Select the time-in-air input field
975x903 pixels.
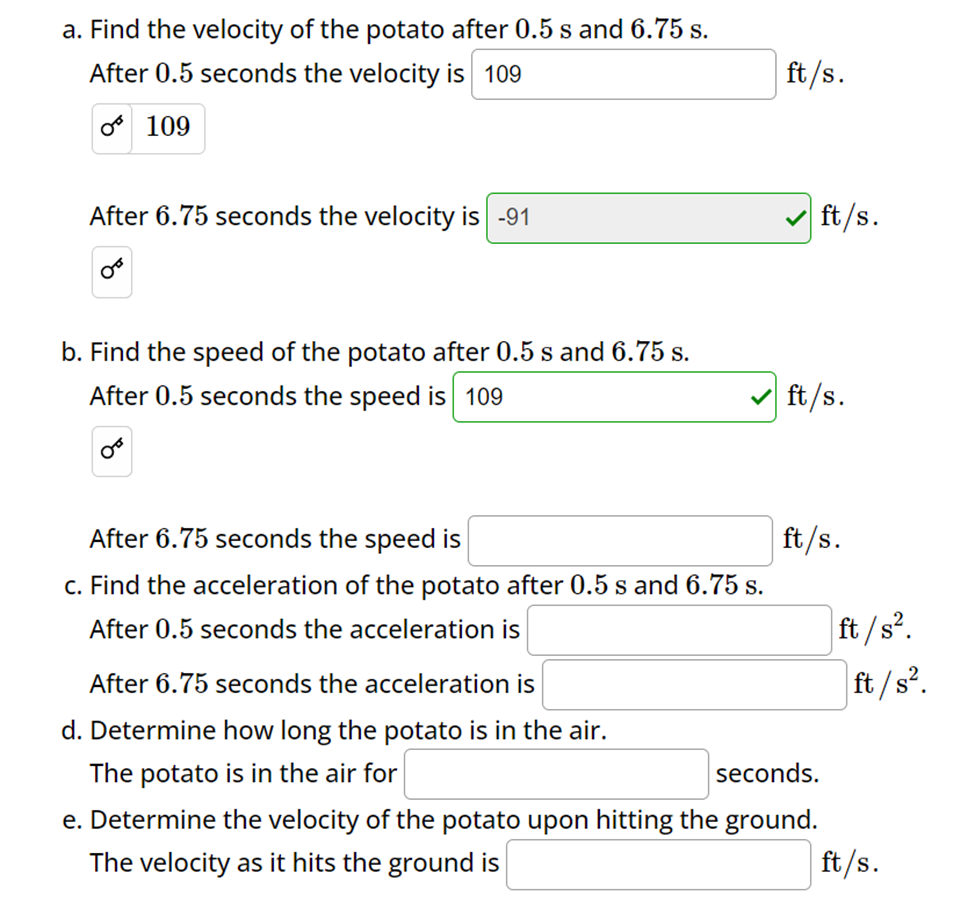point(556,773)
